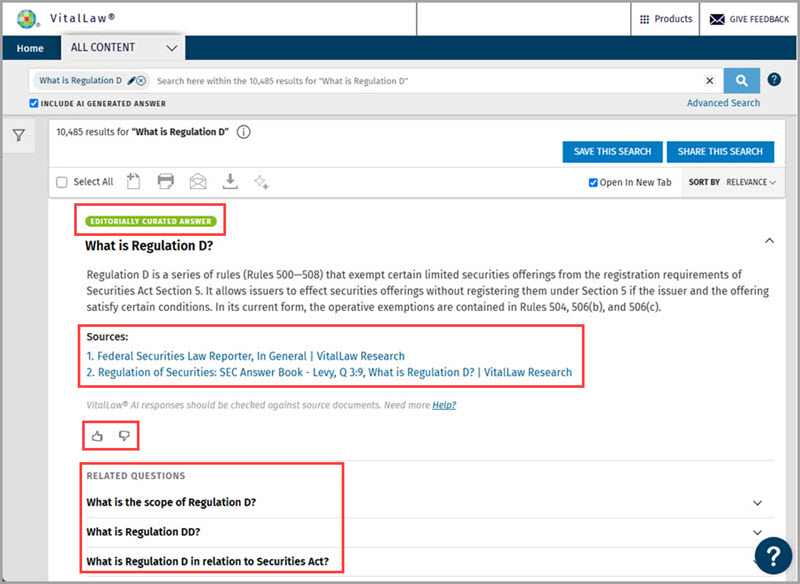Click the Editorially Curated Answer badge
Screen dimensions: 800x584
tap(151, 221)
